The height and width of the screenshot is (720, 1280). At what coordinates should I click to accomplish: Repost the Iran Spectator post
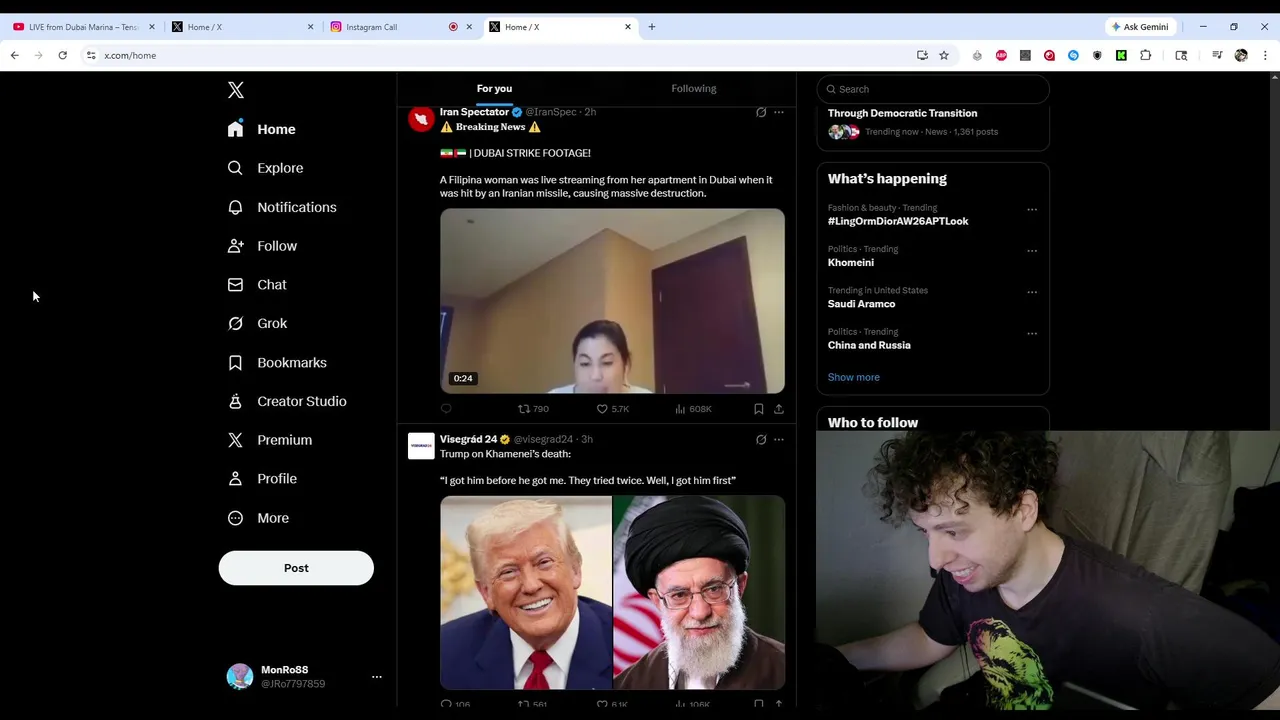533,409
